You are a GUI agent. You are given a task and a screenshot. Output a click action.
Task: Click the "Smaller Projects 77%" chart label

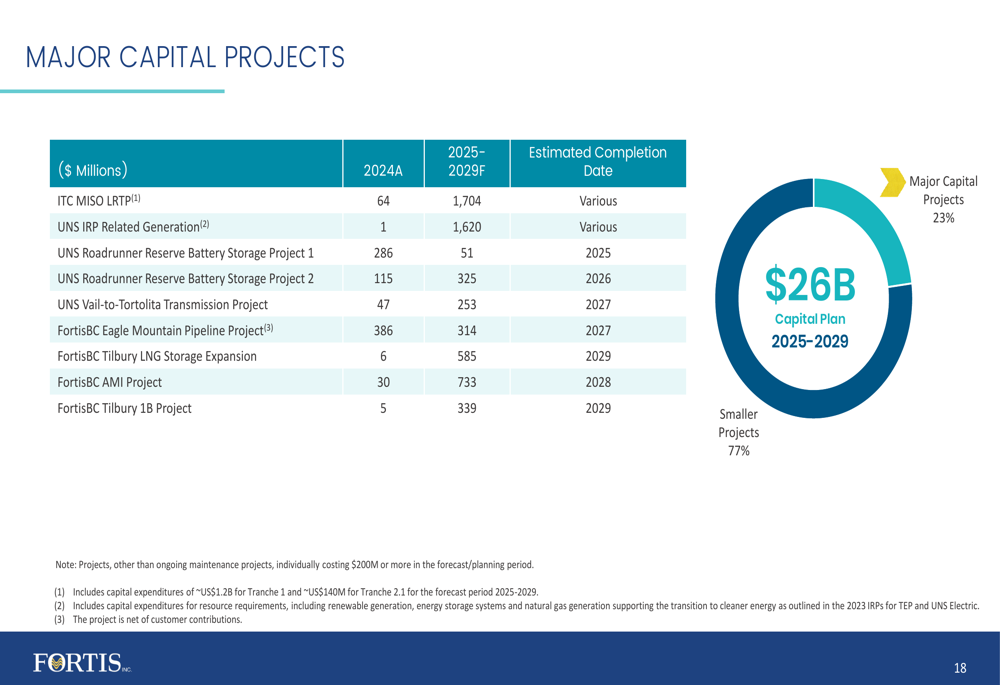[x=739, y=432]
